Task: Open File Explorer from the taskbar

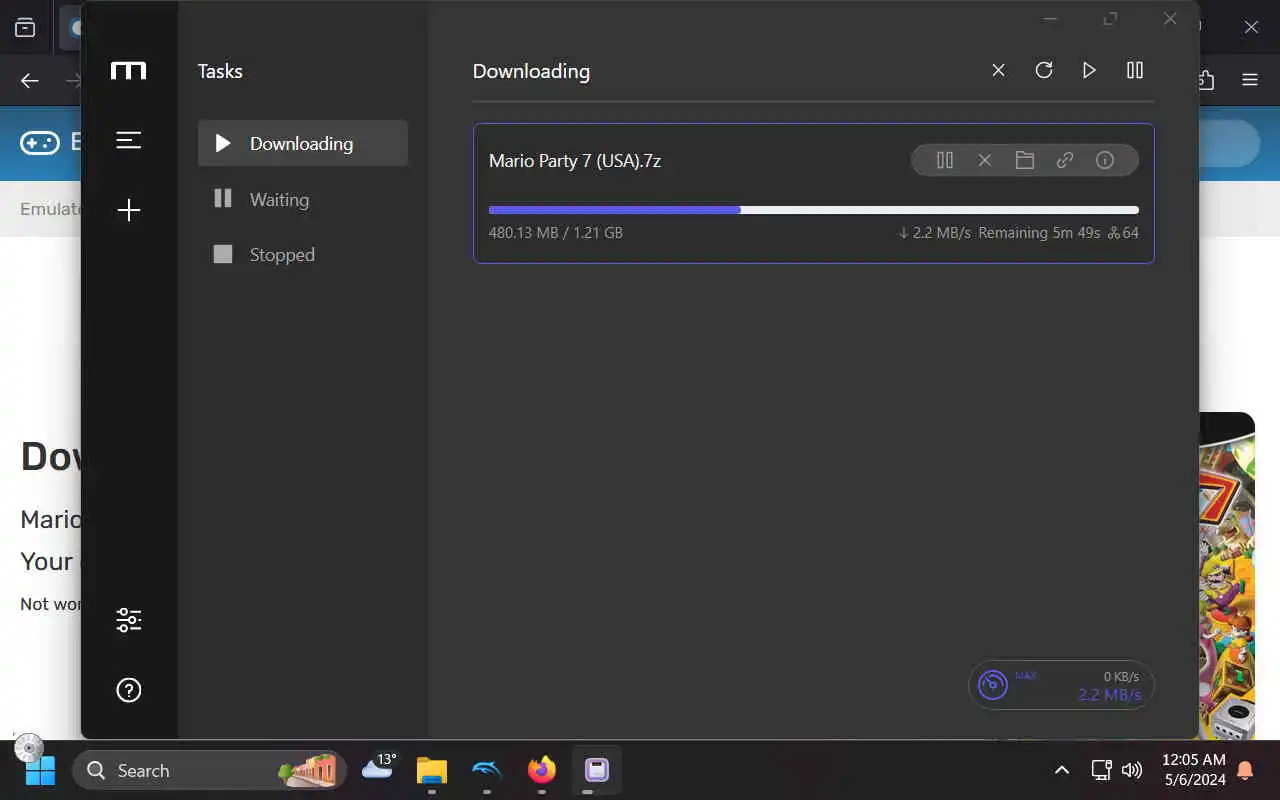Action: 432,770
